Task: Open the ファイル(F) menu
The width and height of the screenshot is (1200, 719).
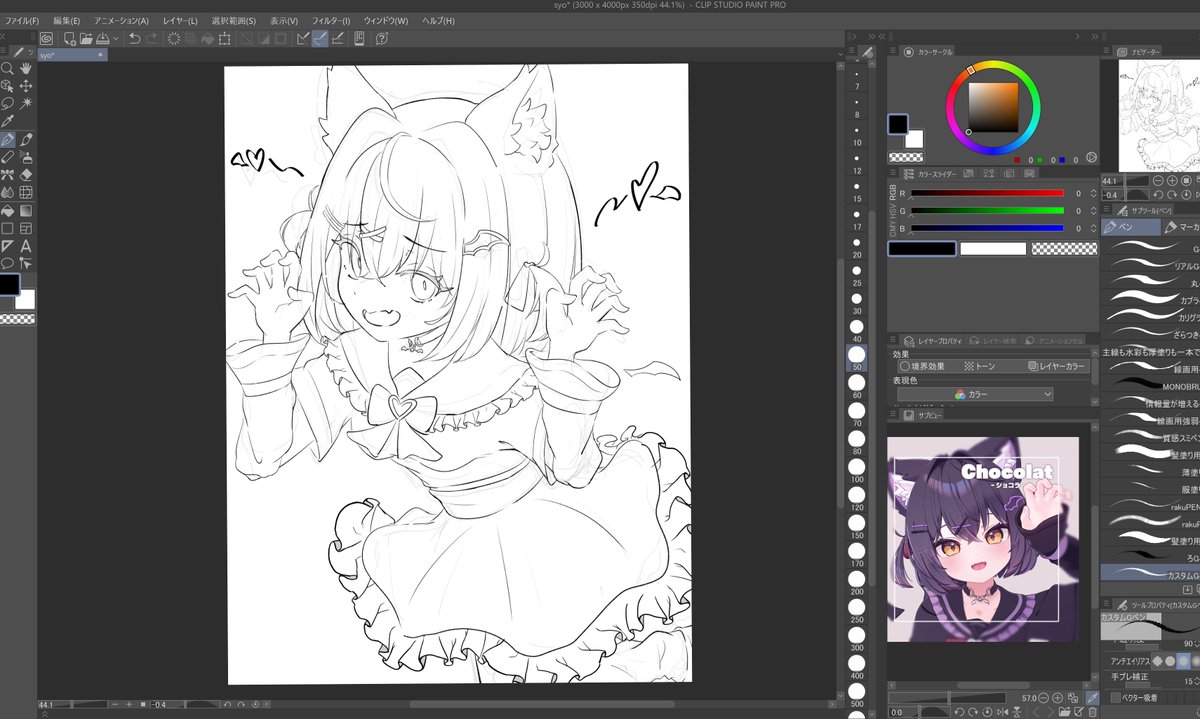Action: 22,21
